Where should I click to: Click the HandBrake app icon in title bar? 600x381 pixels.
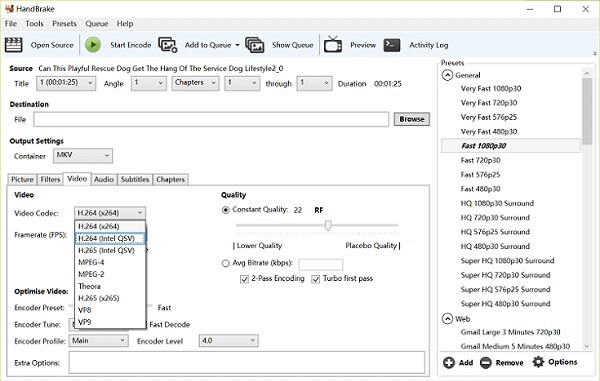(9, 8)
